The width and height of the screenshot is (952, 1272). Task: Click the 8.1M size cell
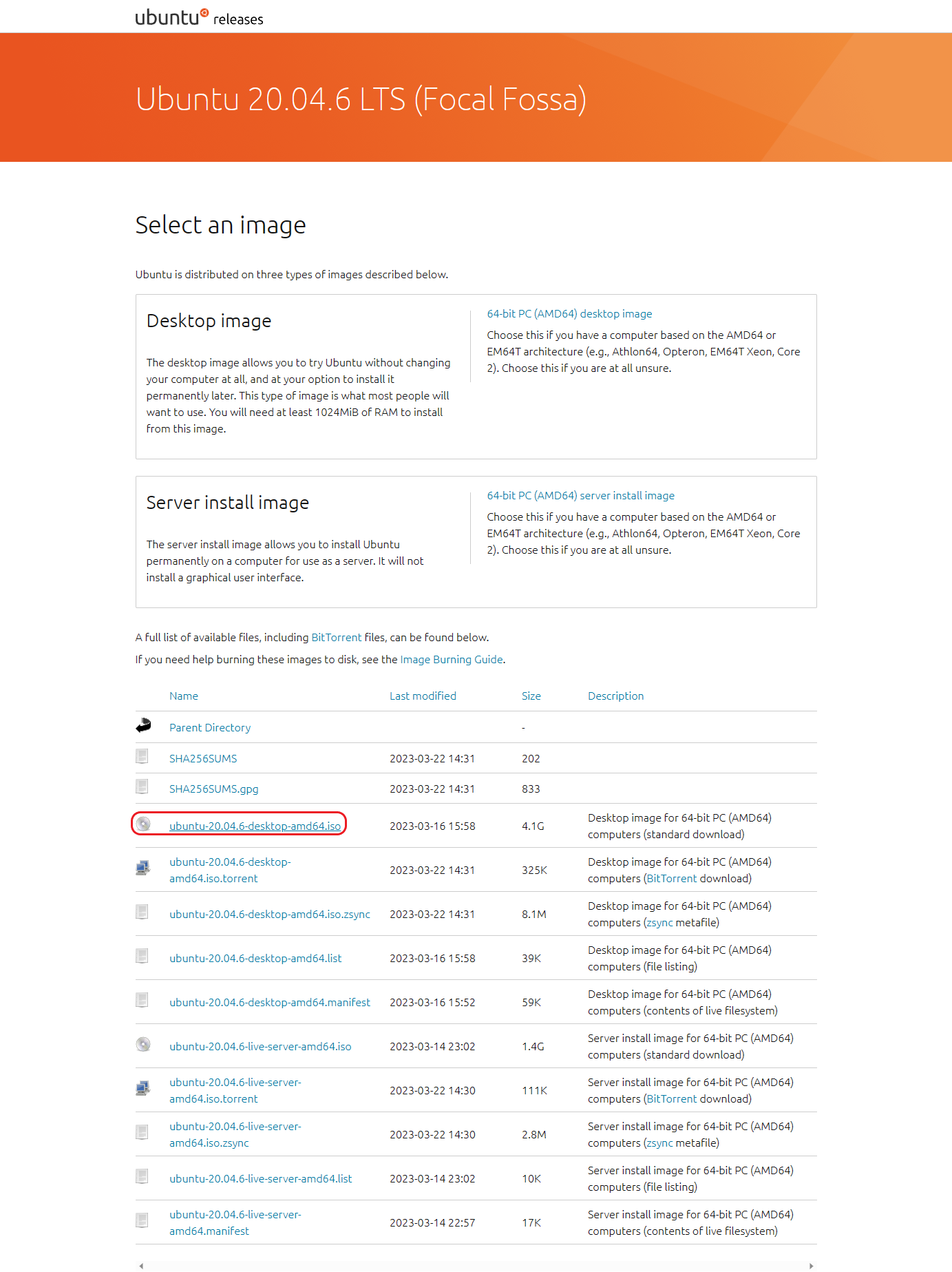tap(534, 915)
